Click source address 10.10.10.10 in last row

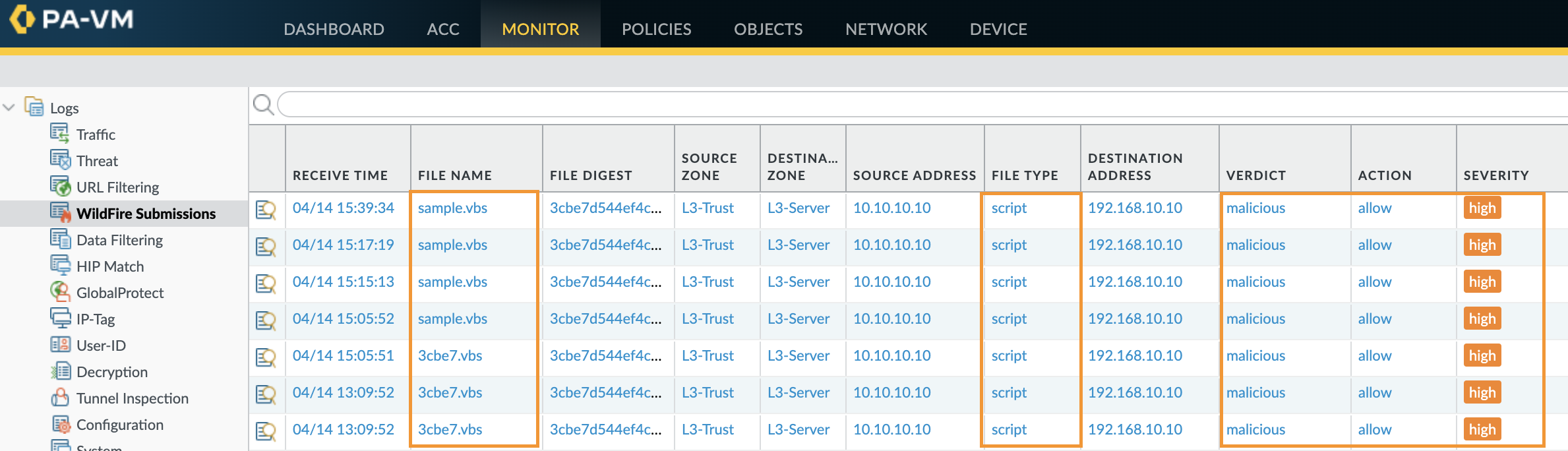coord(891,430)
